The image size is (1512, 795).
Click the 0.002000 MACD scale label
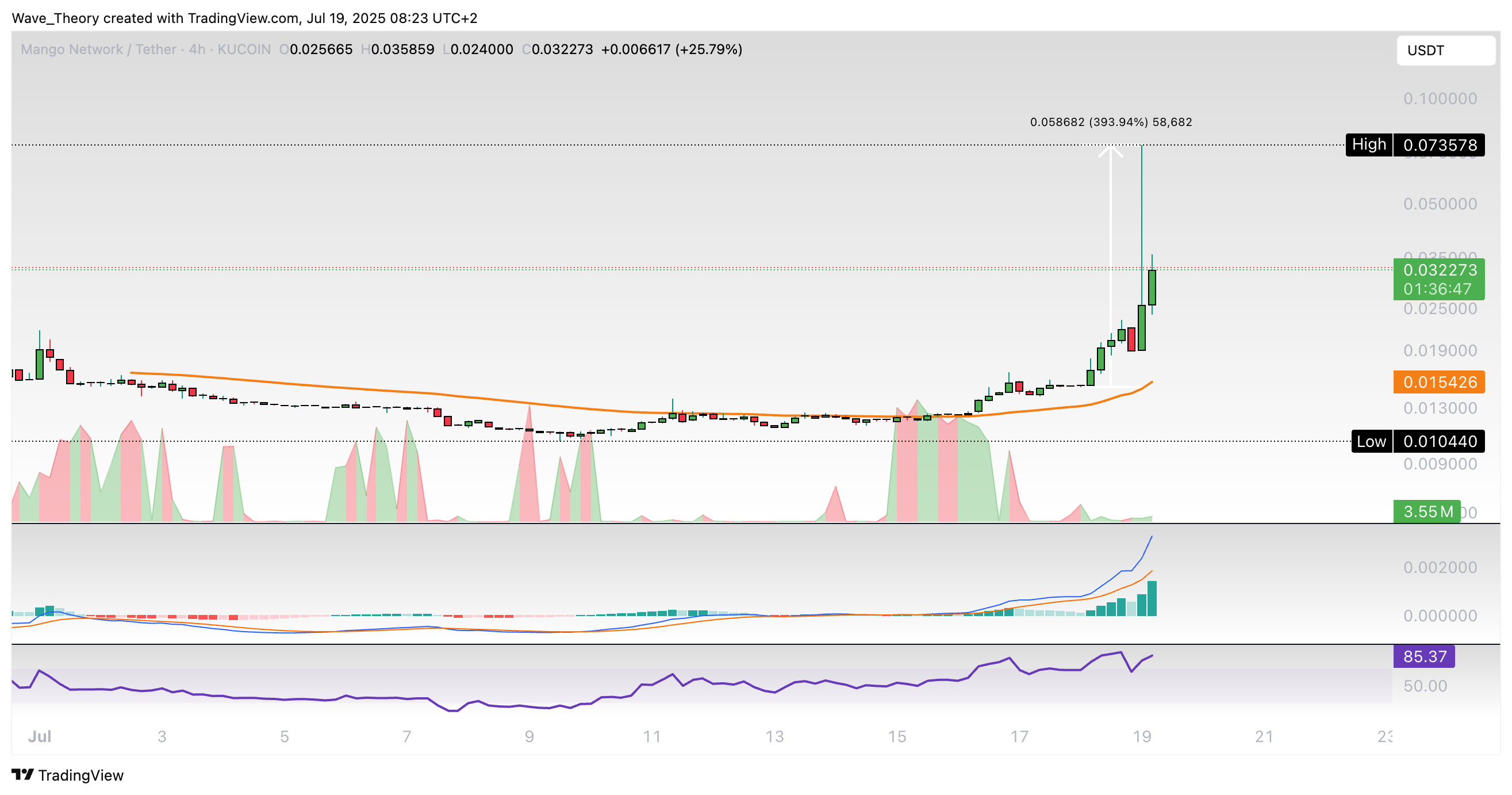pos(1440,567)
